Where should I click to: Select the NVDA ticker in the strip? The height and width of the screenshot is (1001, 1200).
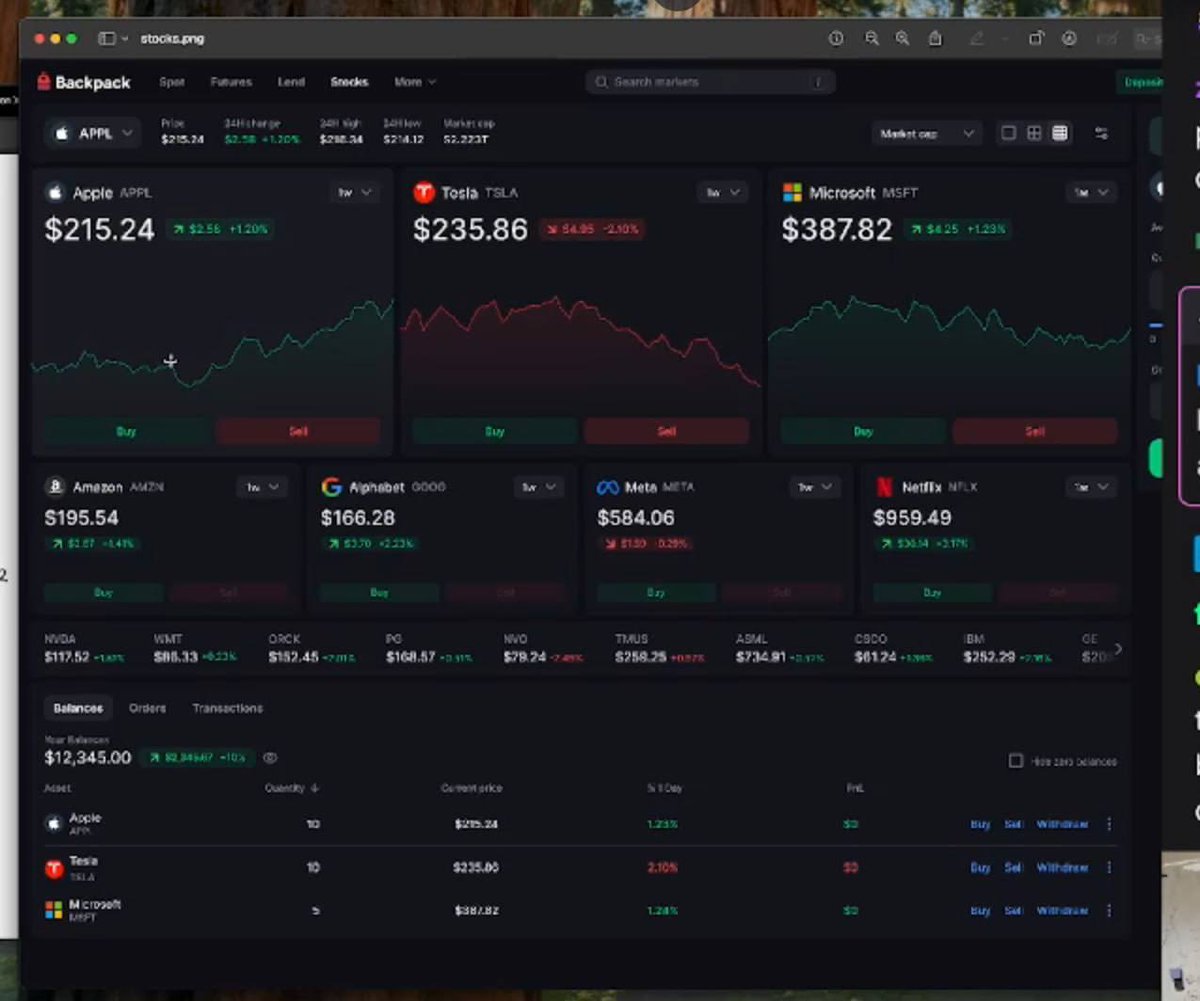(84, 649)
